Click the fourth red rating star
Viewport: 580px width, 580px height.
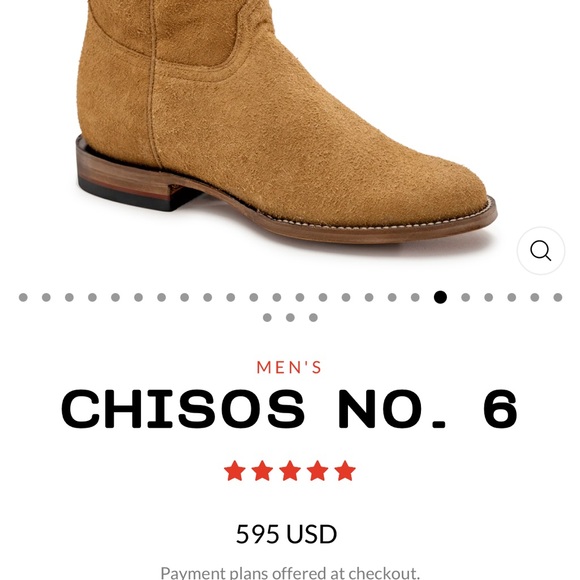point(317,471)
